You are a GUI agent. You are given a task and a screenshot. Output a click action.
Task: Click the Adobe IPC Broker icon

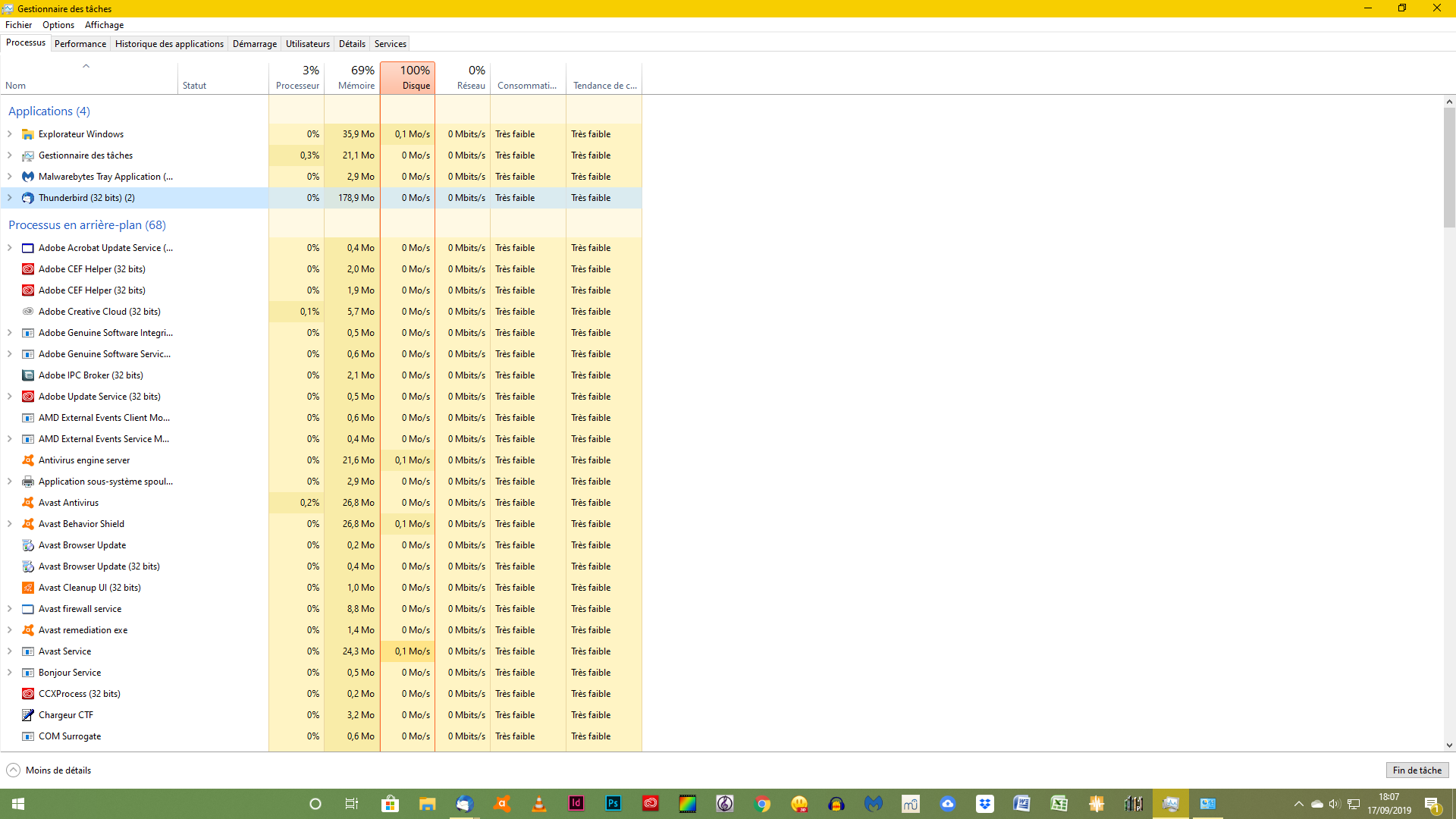28,375
